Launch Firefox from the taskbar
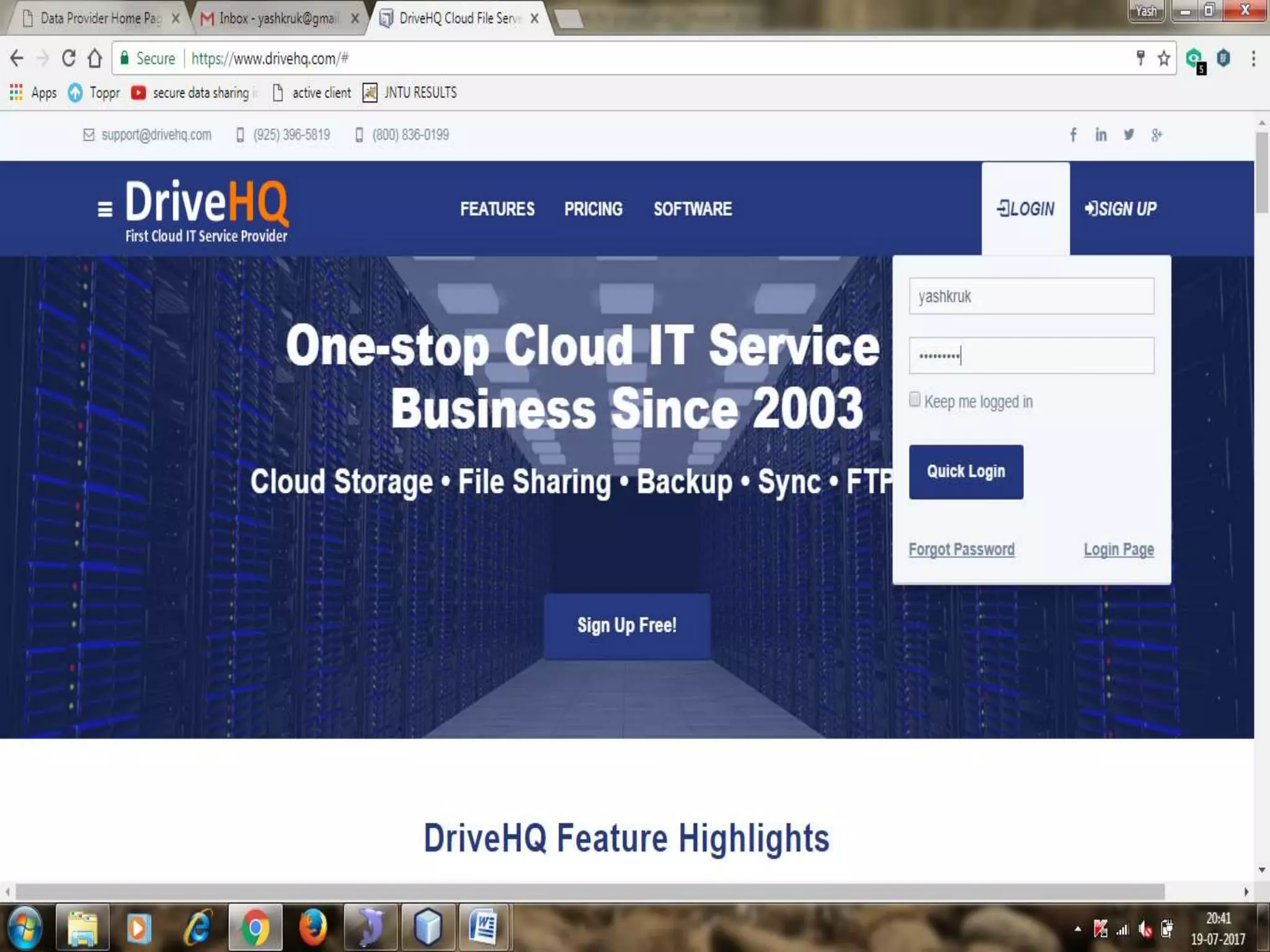The height and width of the screenshot is (952, 1270). tap(313, 928)
